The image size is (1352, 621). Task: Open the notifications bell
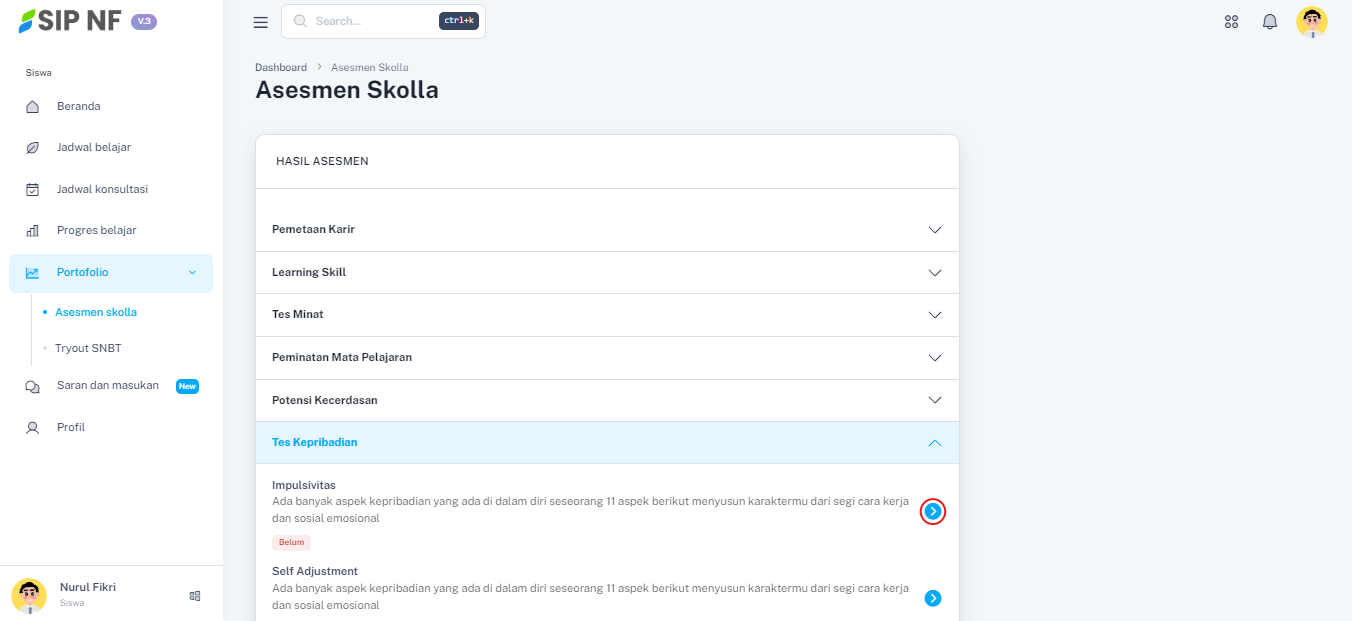click(x=1270, y=22)
